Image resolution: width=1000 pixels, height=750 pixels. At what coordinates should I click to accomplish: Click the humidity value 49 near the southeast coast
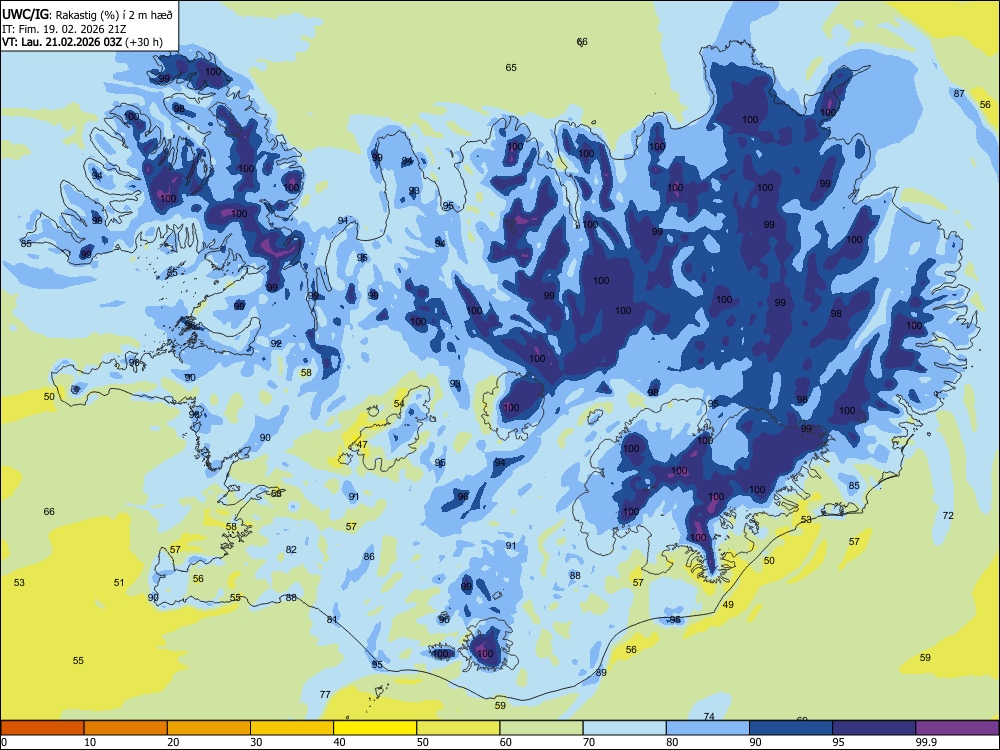pyautogui.click(x=728, y=604)
